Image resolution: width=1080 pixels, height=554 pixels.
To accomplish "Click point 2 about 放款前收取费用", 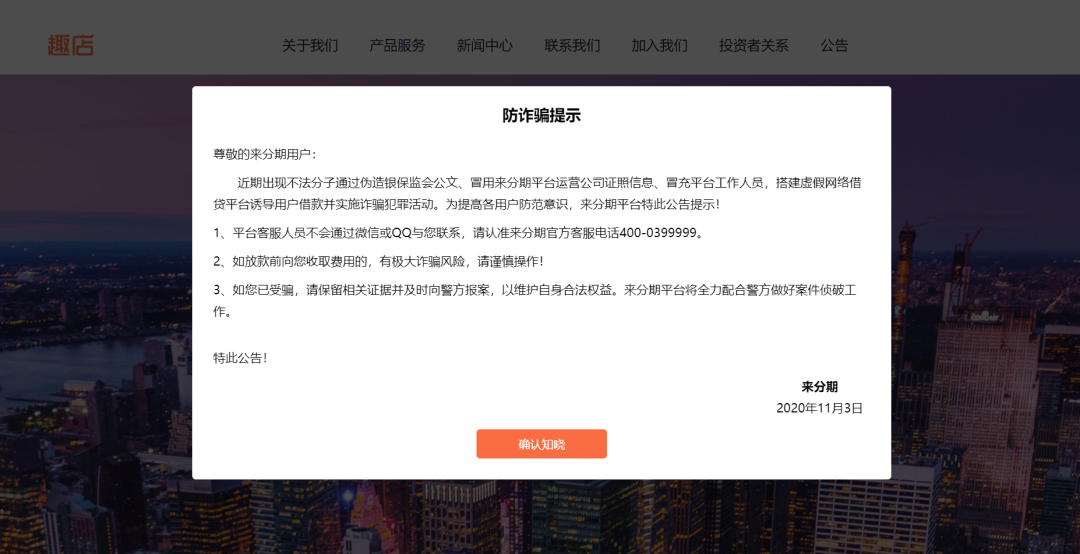I will coord(378,262).
